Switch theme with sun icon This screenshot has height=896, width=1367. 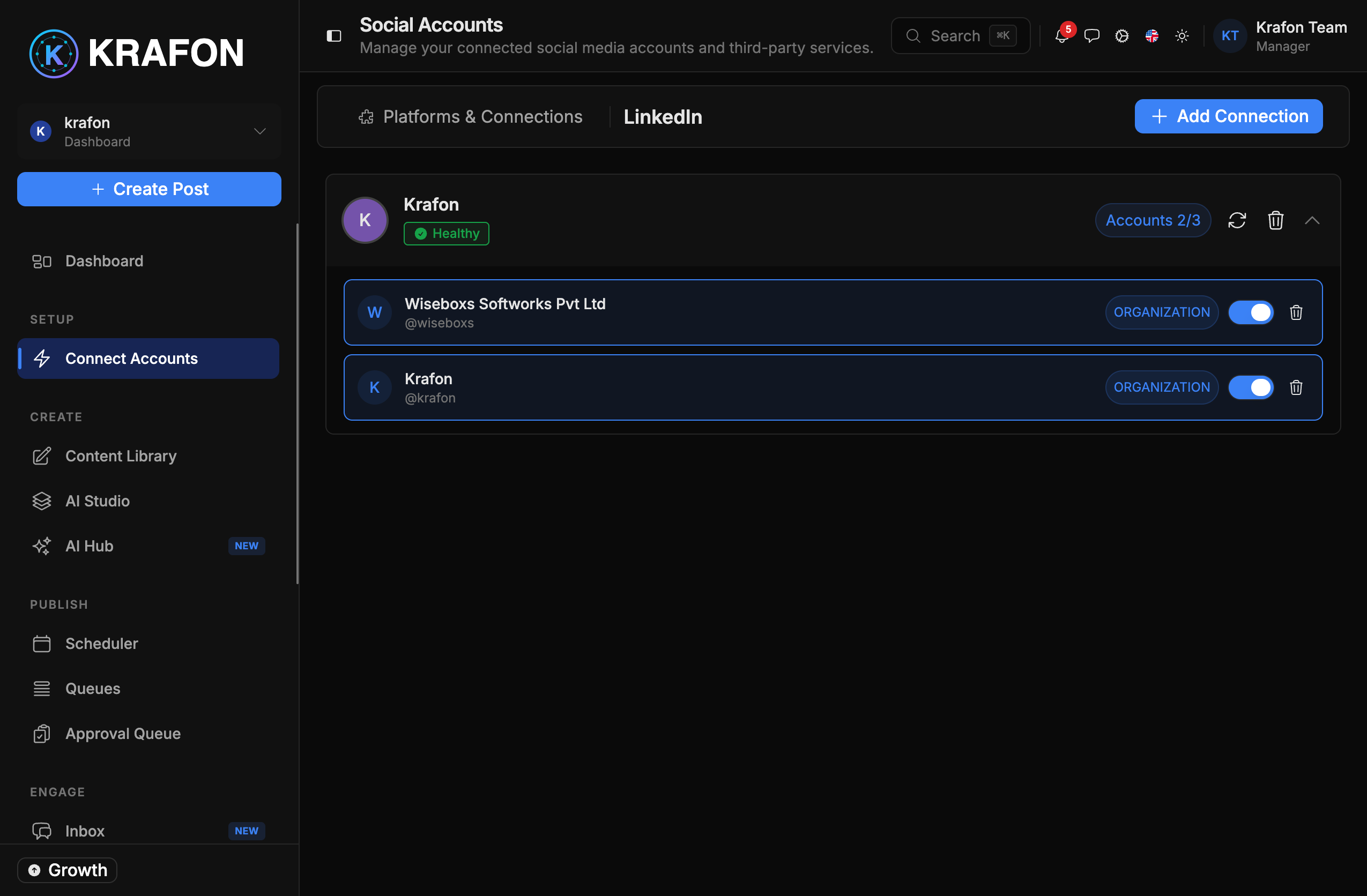point(1182,36)
